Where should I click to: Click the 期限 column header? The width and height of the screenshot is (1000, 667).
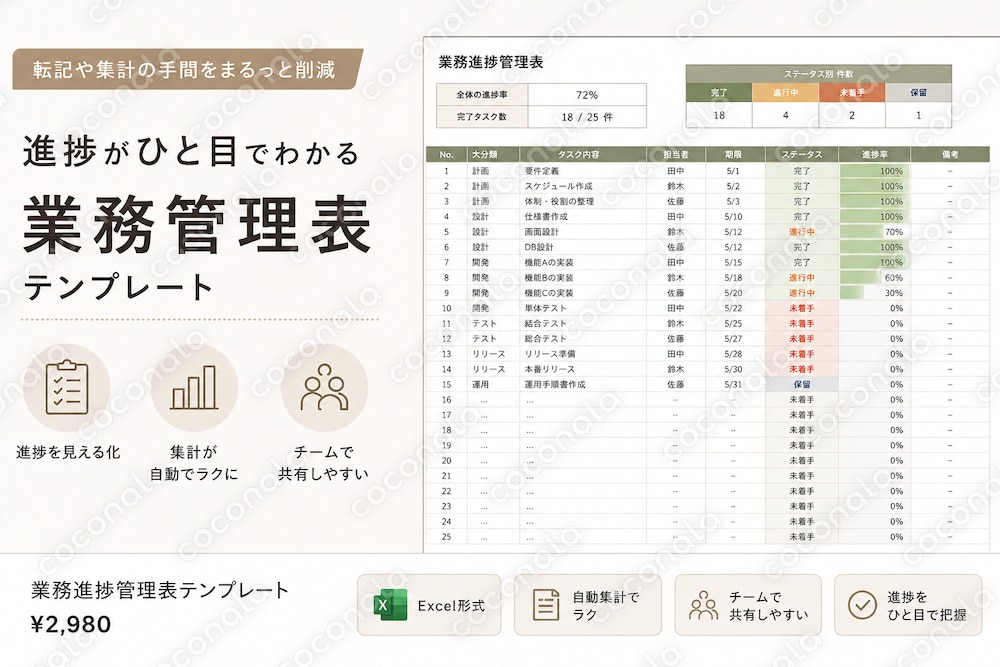[x=733, y=154]
